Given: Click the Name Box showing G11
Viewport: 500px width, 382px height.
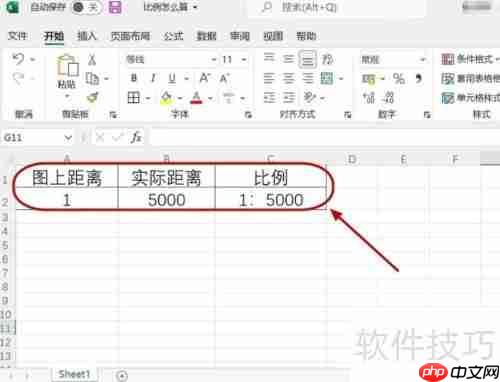Looking at the screenshot, I should click(32, 137).
